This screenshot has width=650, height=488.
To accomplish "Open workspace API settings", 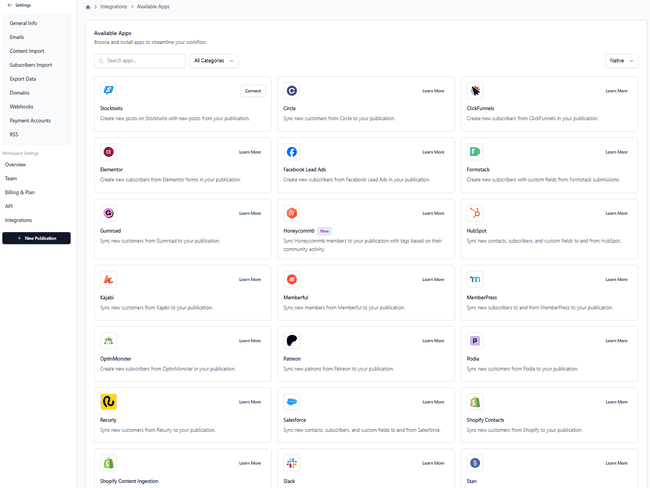I will pos(9,206).
